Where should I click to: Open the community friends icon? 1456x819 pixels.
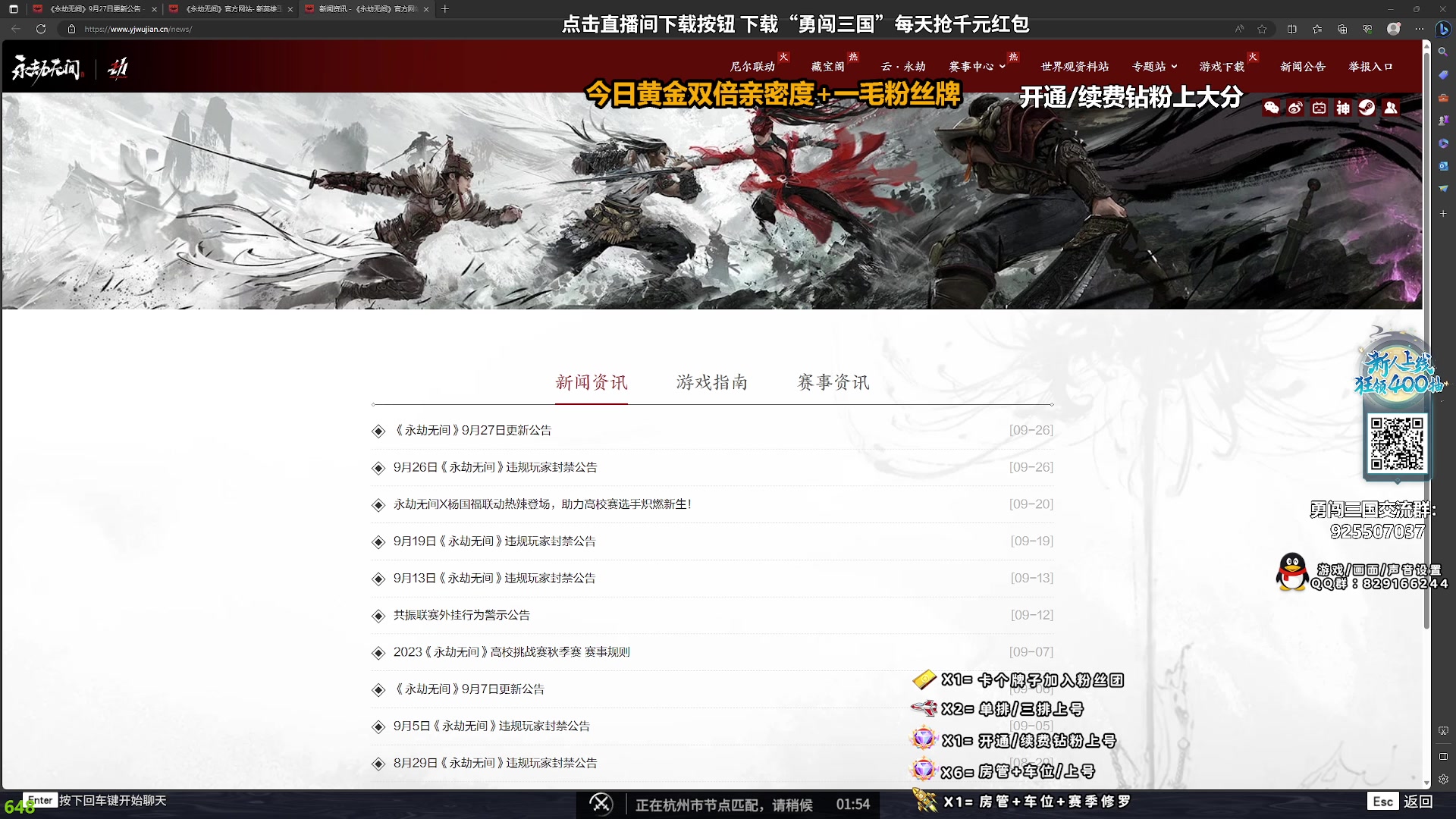[x=1391, y=108]
